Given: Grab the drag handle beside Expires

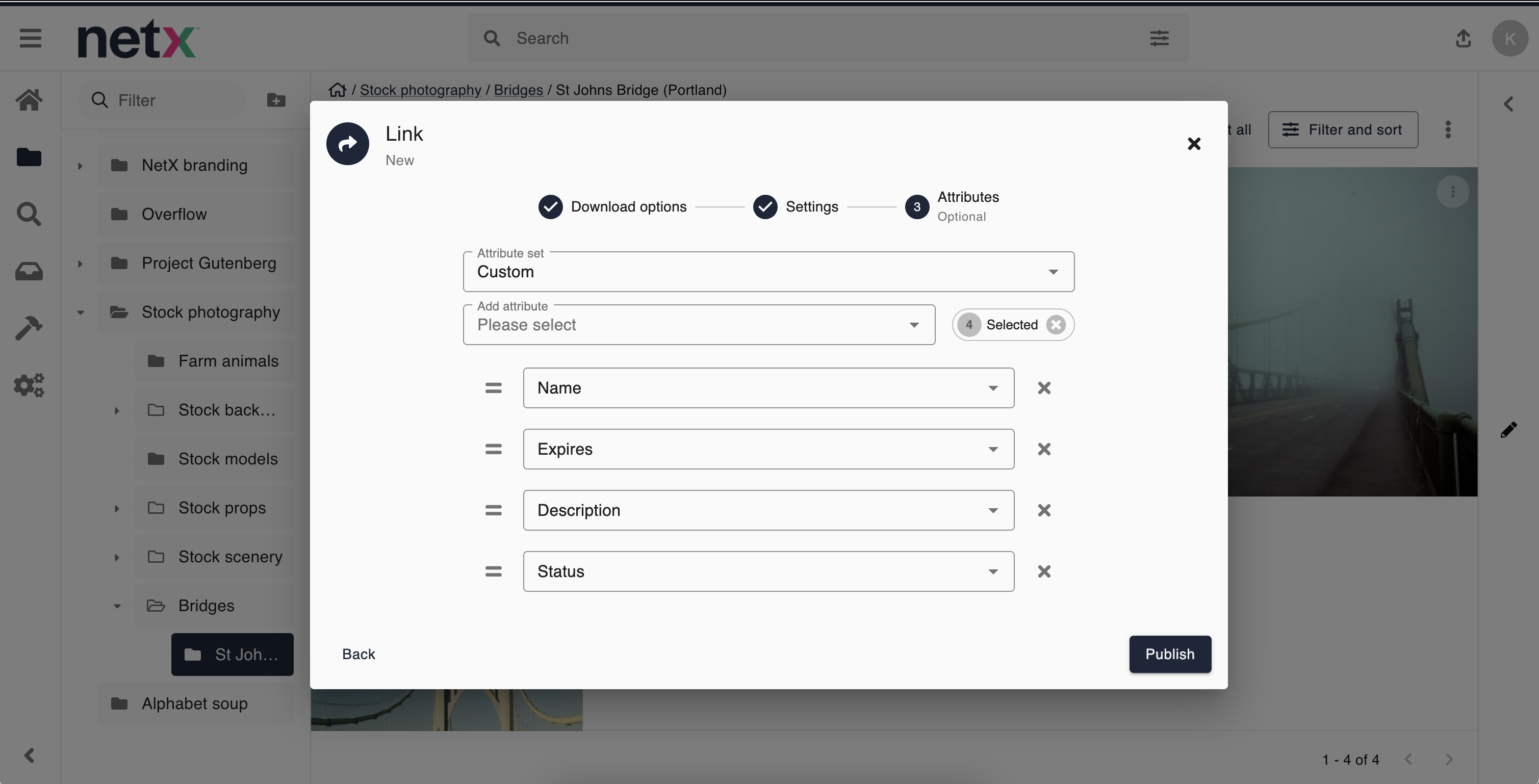Looking at the screenshot, I should [x=493, y=449].
